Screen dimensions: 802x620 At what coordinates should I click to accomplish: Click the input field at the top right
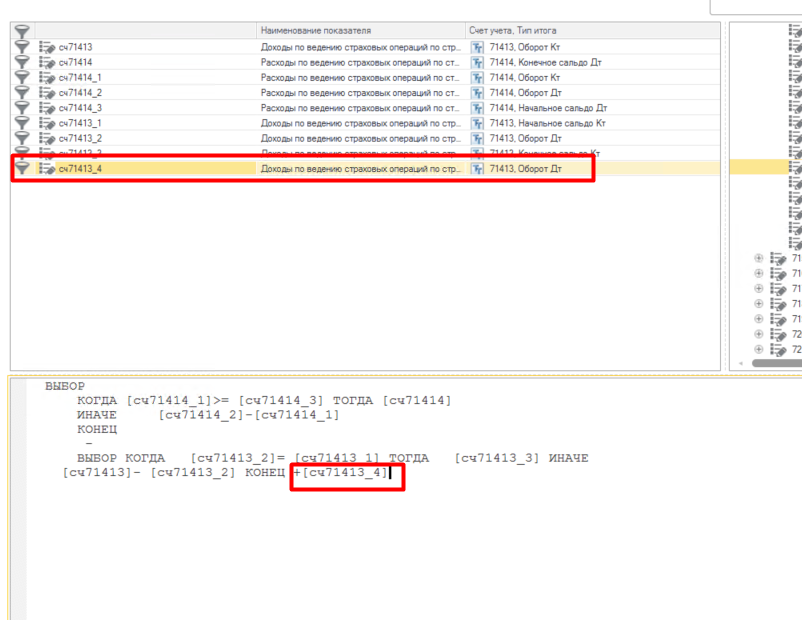tap(756, 7)
